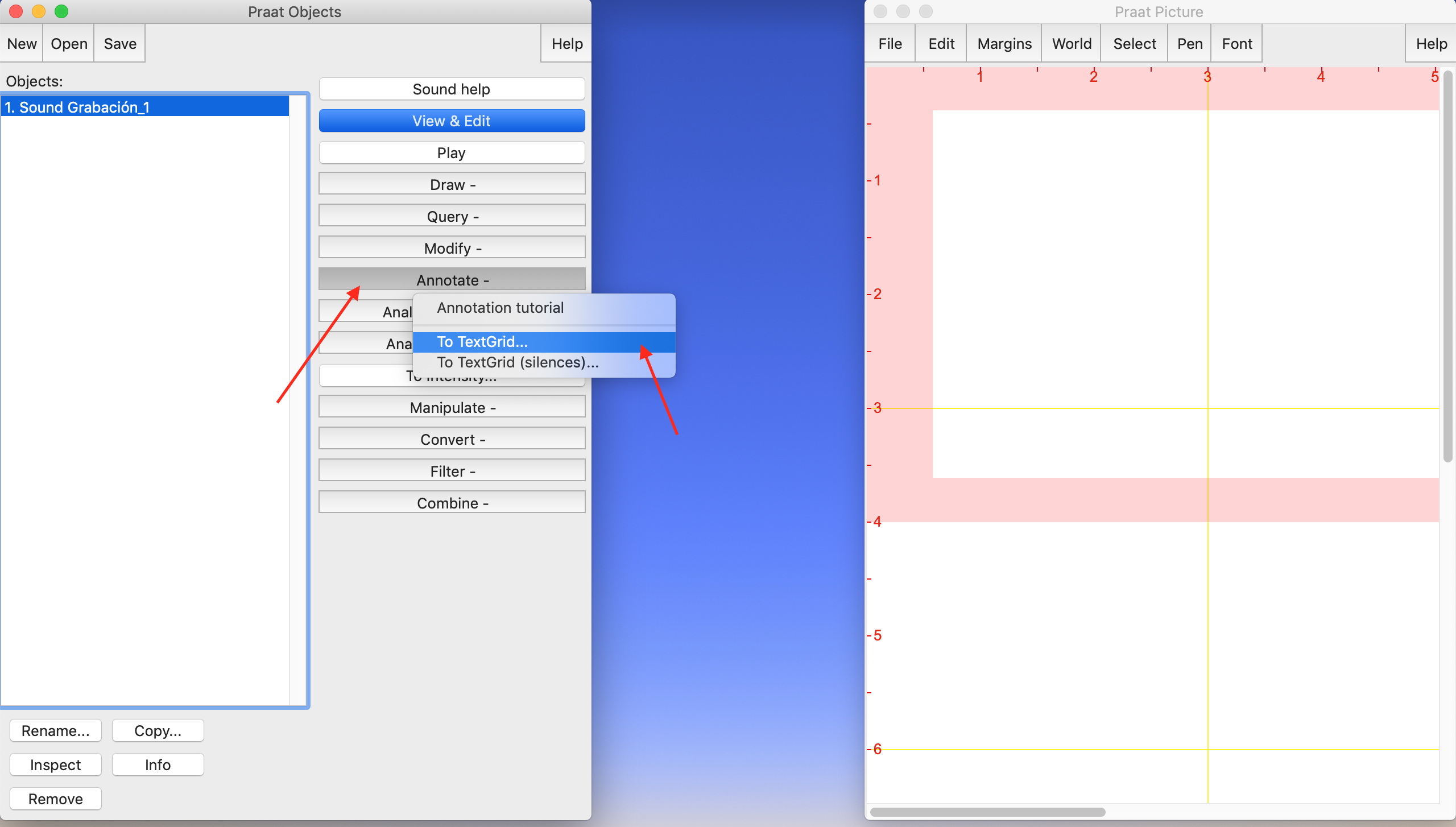Click the Praat Picture horizontal scrollbar

tap(987, 812)
